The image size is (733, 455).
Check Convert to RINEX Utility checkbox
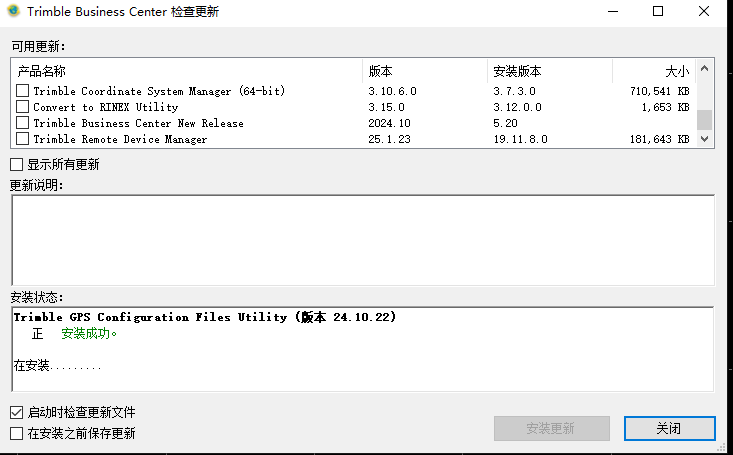pos(22,107)
